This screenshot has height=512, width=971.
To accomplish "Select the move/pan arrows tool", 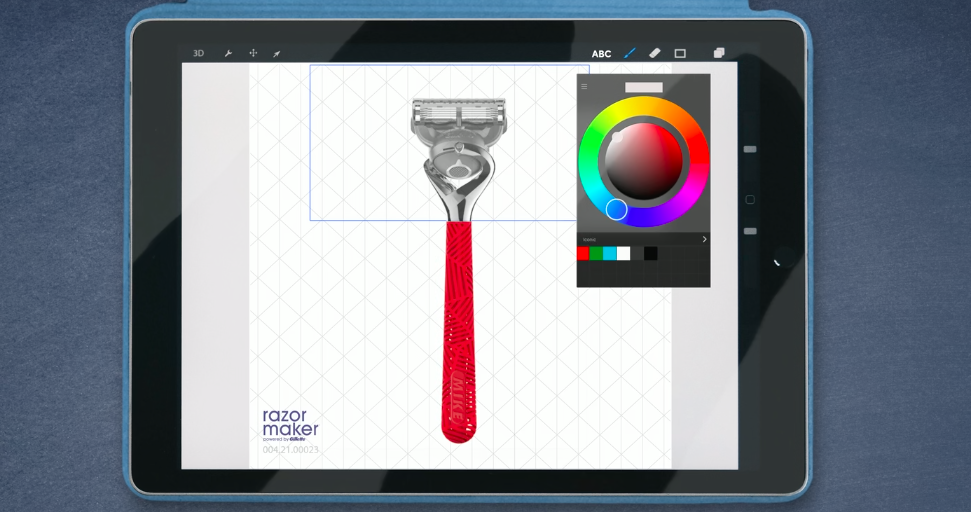I will pyautogui.click(x=253, y=53).
